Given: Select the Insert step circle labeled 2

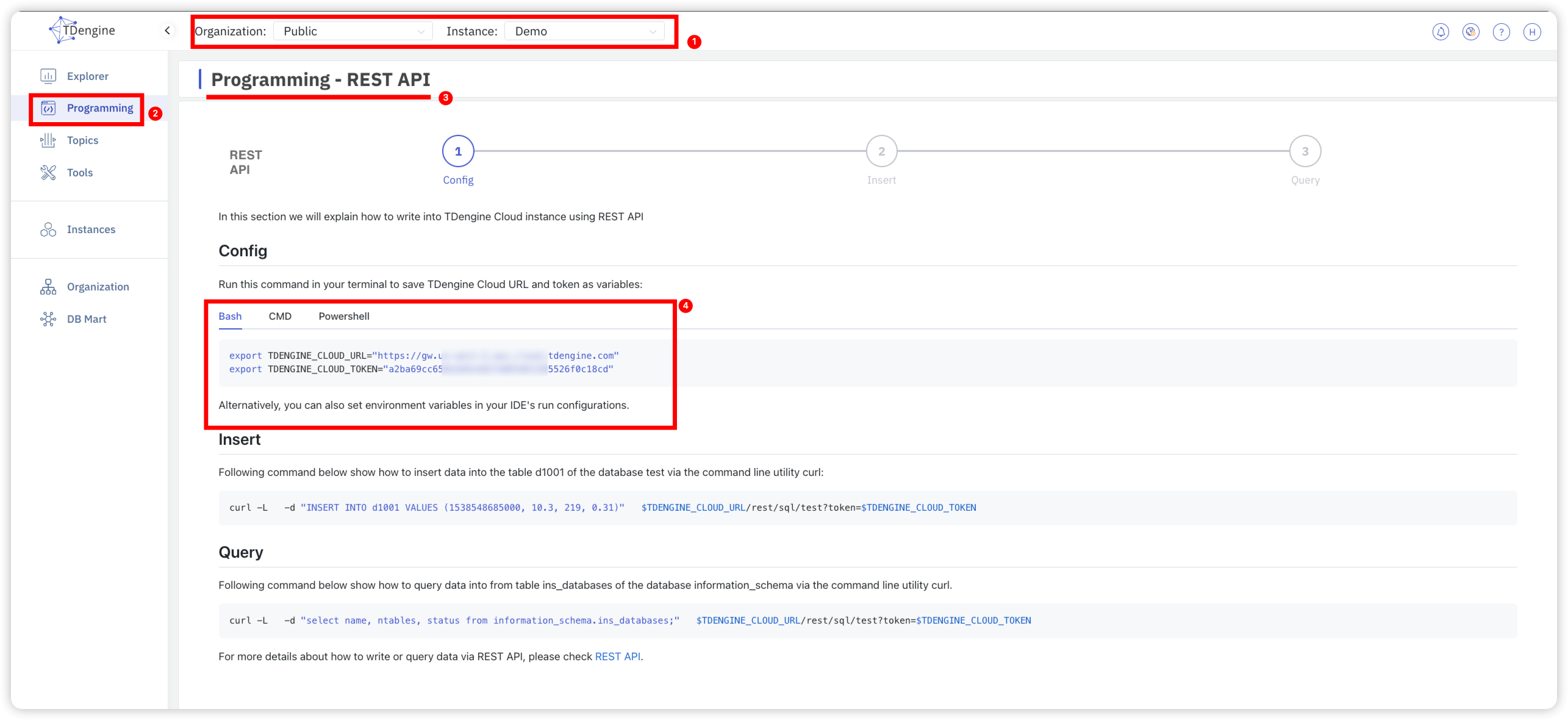Looking at the screenshot, I should 881,151.
